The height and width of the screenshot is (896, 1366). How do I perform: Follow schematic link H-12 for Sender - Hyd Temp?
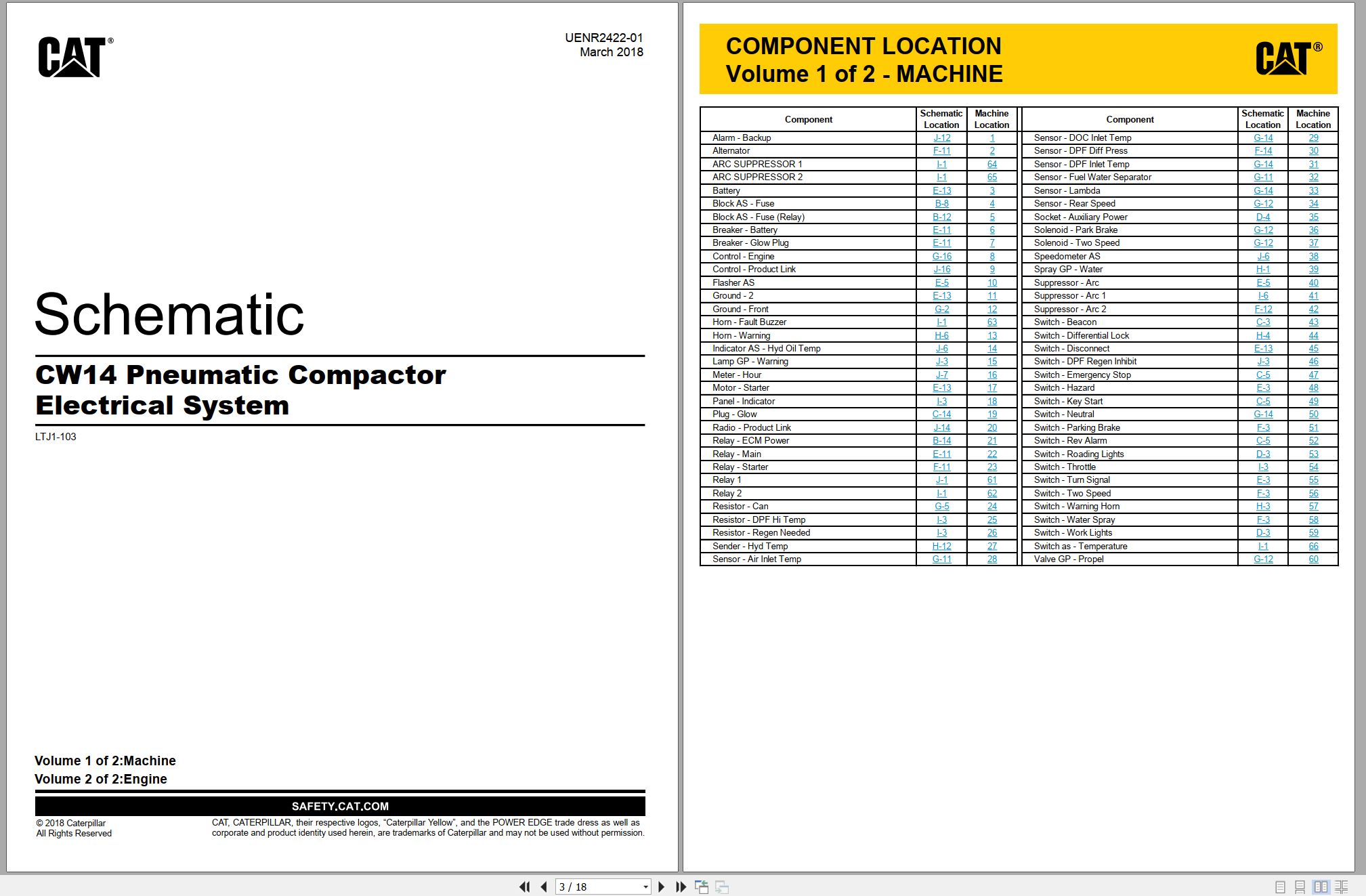click(x=941, y=546)
